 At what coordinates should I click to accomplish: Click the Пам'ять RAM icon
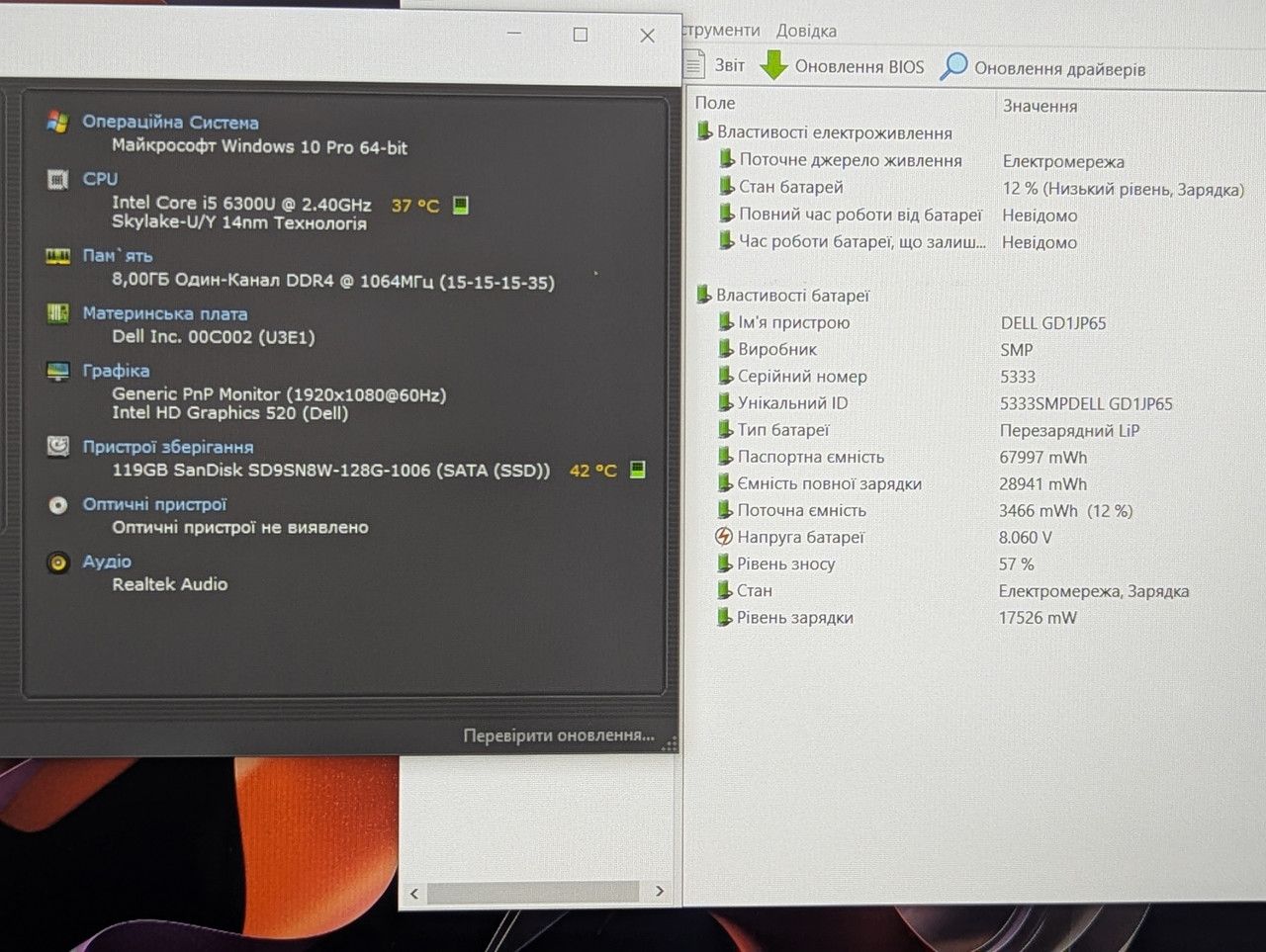tap(57, 256)
